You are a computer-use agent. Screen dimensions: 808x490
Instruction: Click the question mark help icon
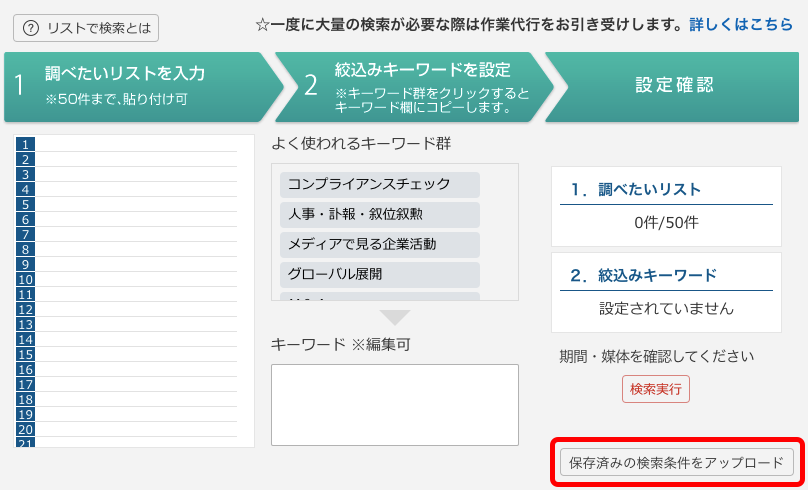31,28
